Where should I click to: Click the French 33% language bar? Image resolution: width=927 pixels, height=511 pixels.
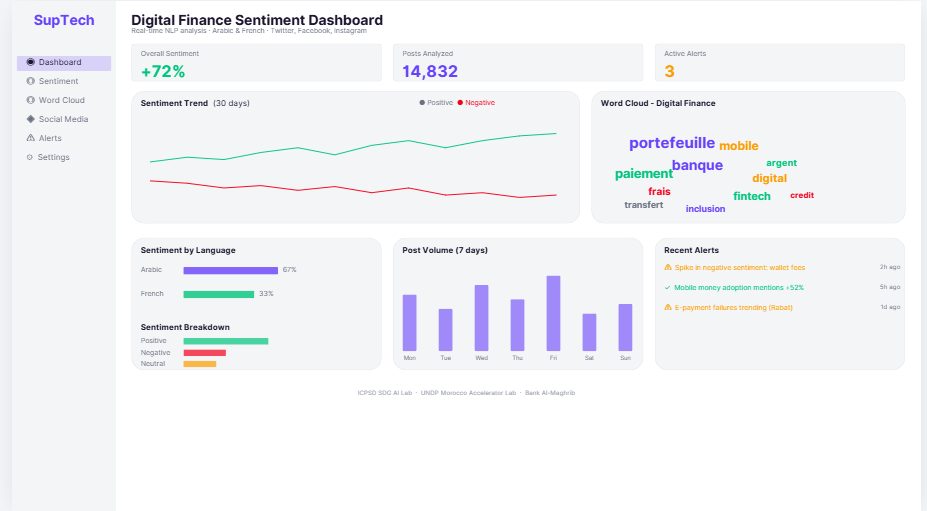[x=219, y=295]
